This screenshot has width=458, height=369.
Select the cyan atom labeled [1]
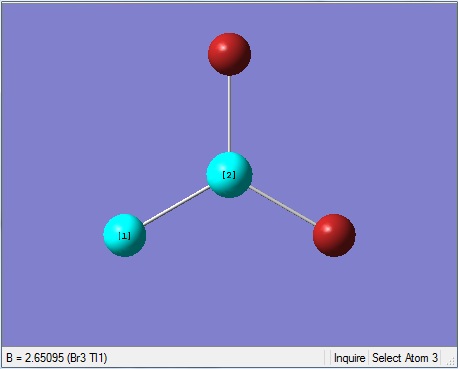click(125, 235)
